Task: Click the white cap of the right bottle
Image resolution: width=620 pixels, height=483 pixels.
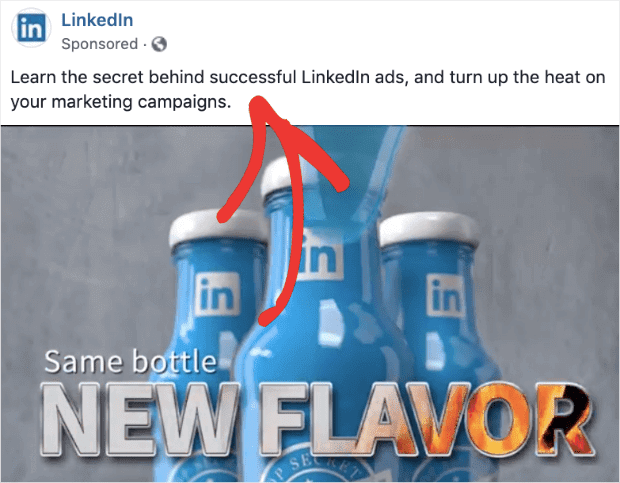Action: click(x=428, y=230)
